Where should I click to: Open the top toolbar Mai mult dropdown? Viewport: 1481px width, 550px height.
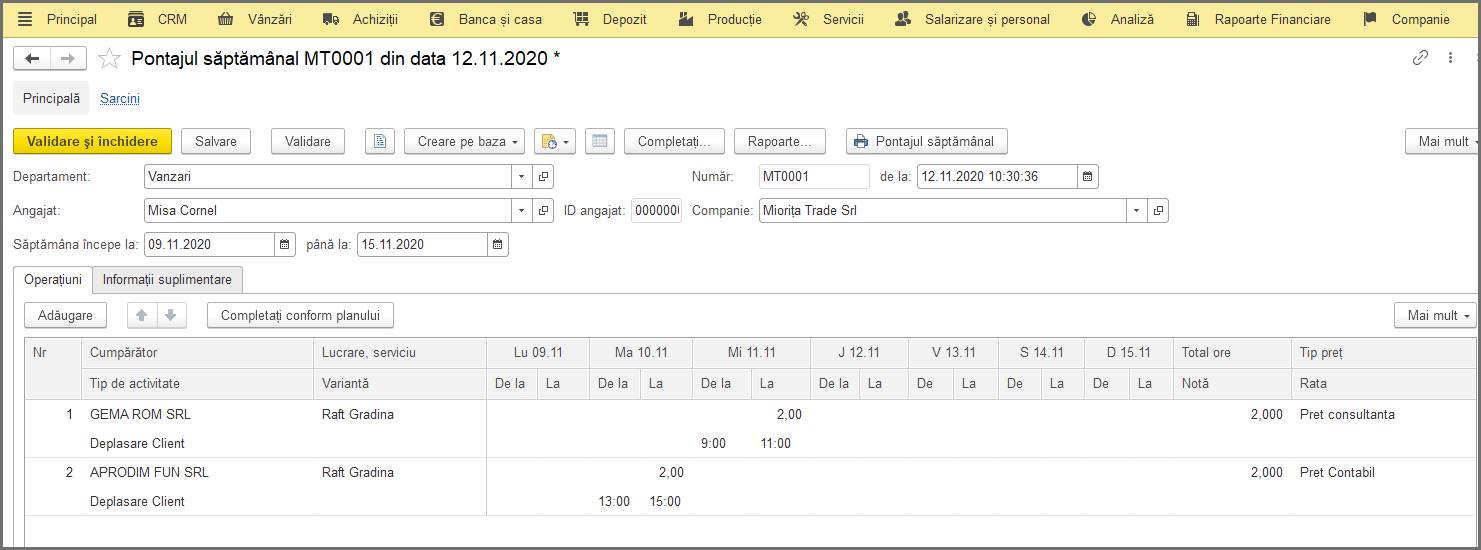[x=1443, y=141]
